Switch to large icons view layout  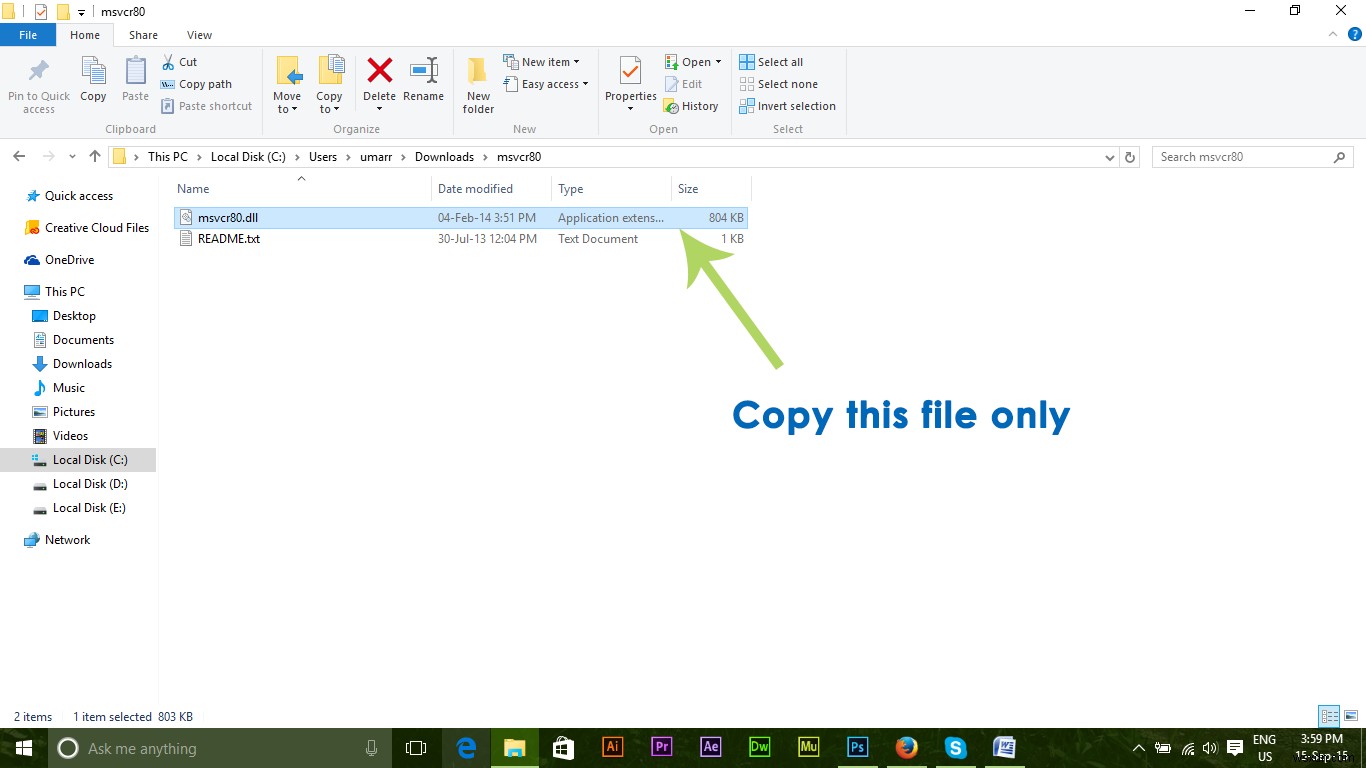click(1350, 716)
